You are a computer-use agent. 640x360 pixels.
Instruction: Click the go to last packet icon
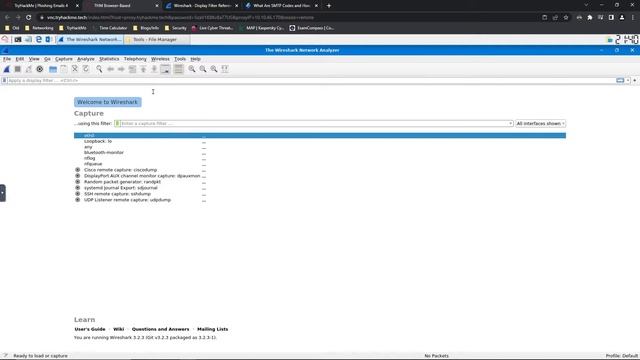tap(154, 69)
